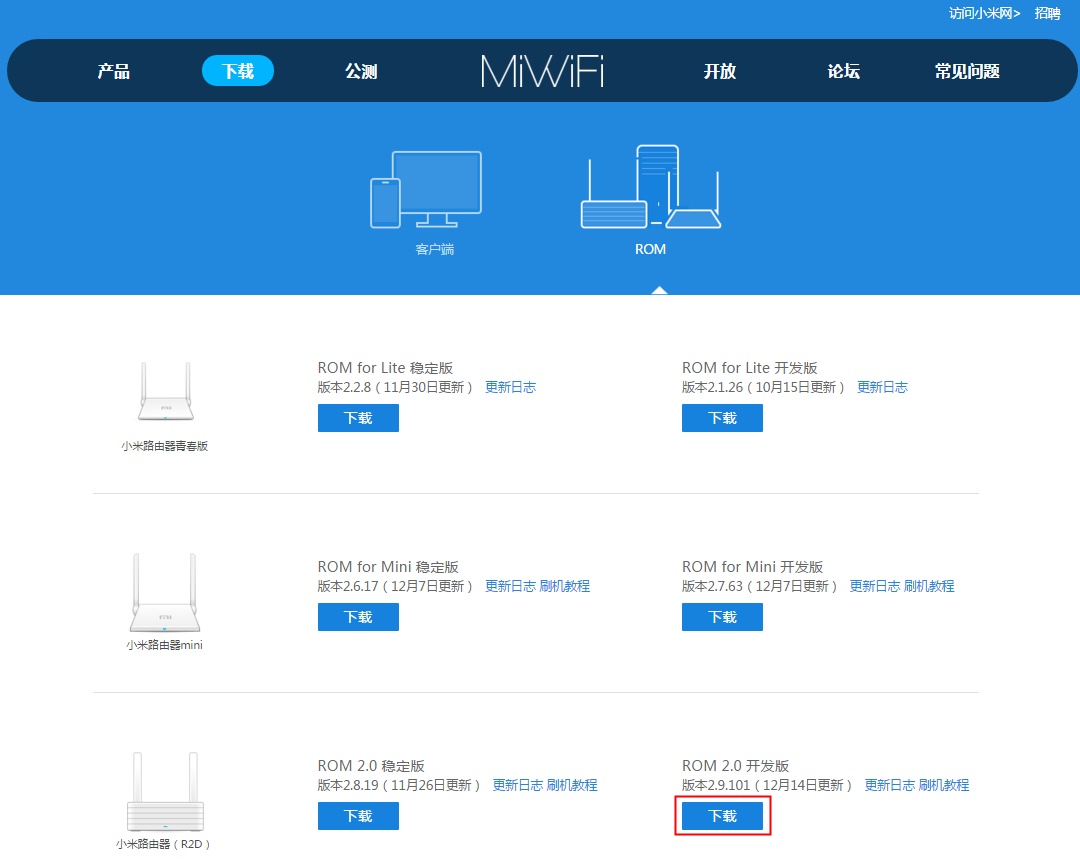This screenshot has width=1080, height=866.
Task: Open 更新日志 for Mini 开发版 2.7.63
Action: pos(875,586)
